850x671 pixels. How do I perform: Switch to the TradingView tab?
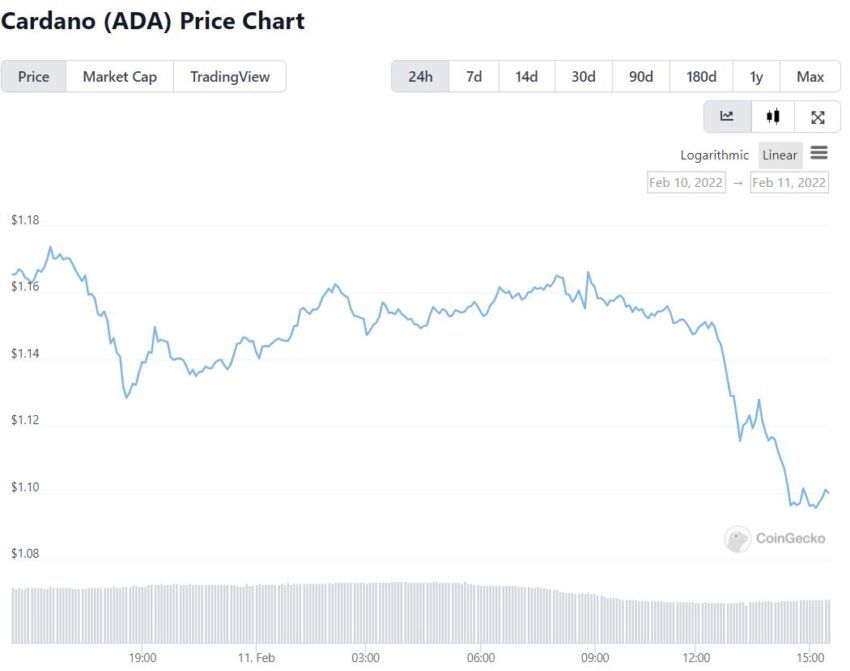230,76
